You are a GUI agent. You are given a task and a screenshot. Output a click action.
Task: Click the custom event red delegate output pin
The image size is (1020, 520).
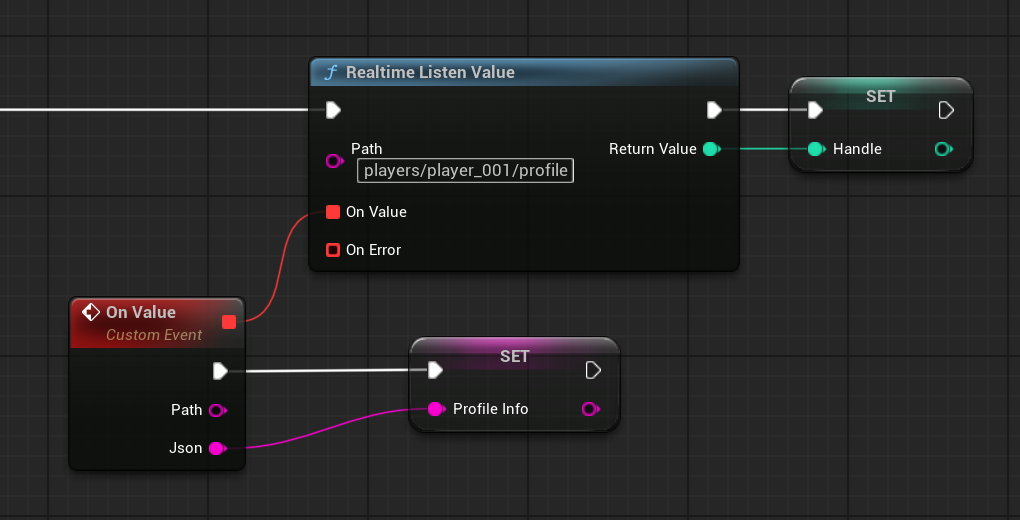coord(229,322)
